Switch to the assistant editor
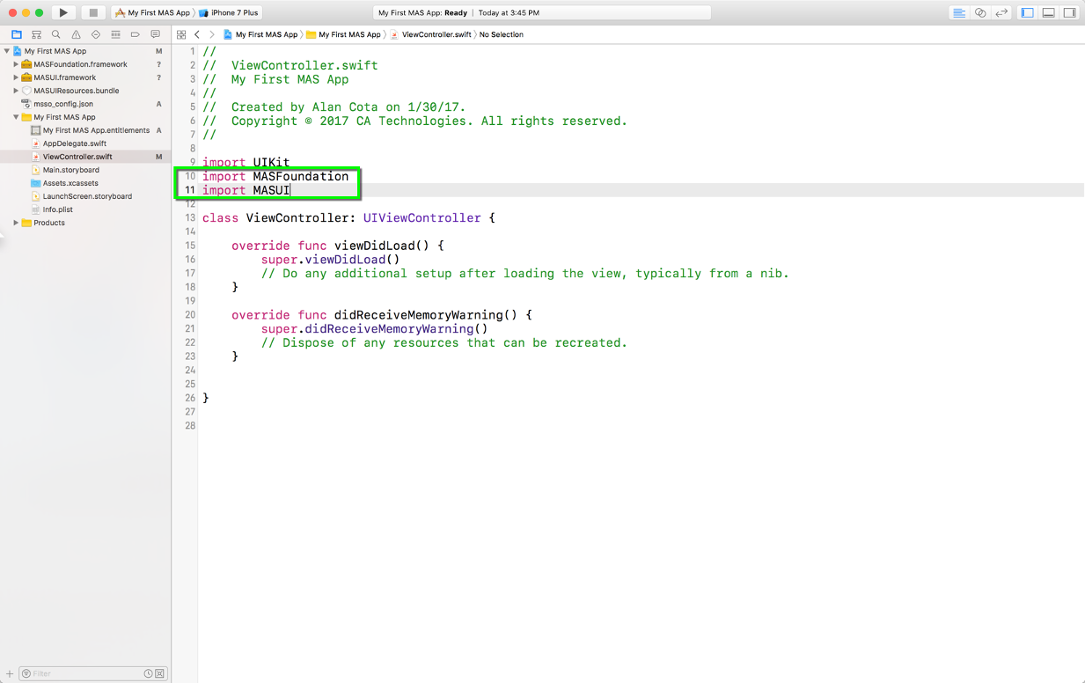1085x683 pixels. [x=981, y=12]
